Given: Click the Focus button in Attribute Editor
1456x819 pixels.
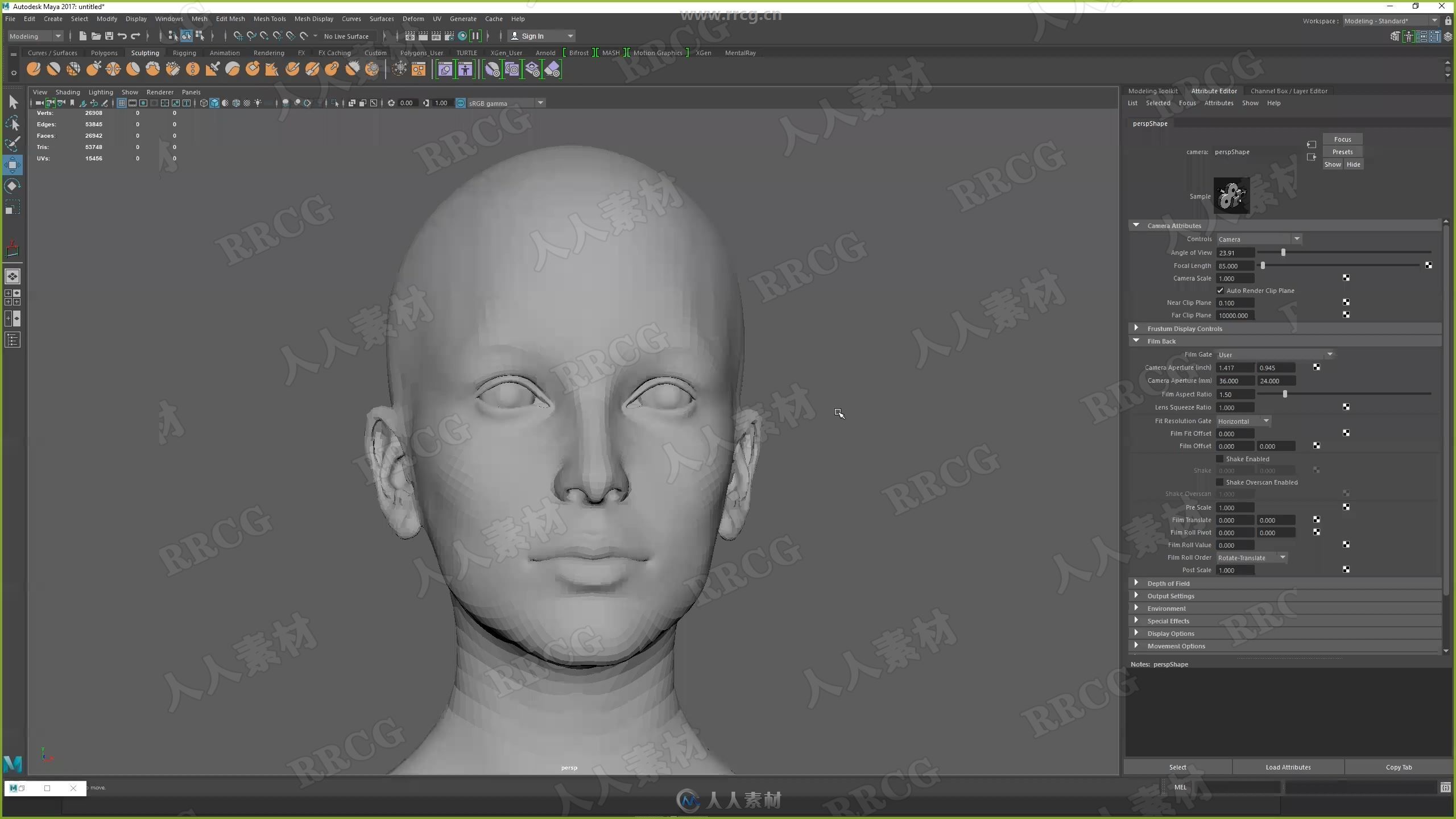Looking at the screenshot, I should pos(1341,139).
